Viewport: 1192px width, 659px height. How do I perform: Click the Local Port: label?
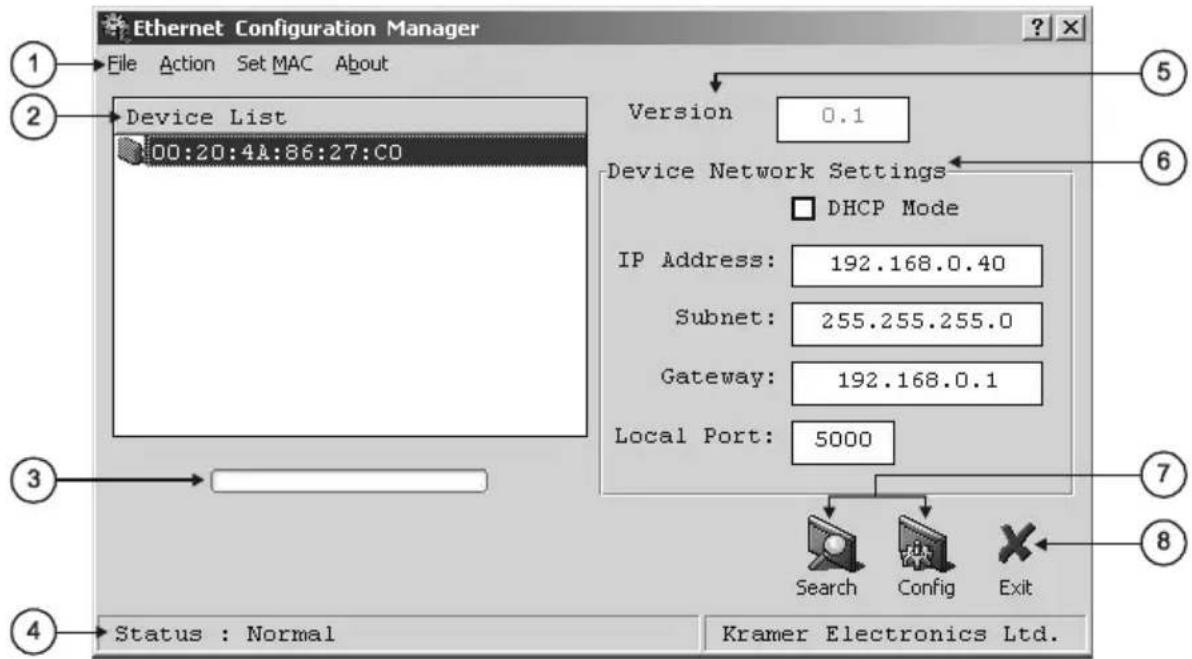click(694, 436)
